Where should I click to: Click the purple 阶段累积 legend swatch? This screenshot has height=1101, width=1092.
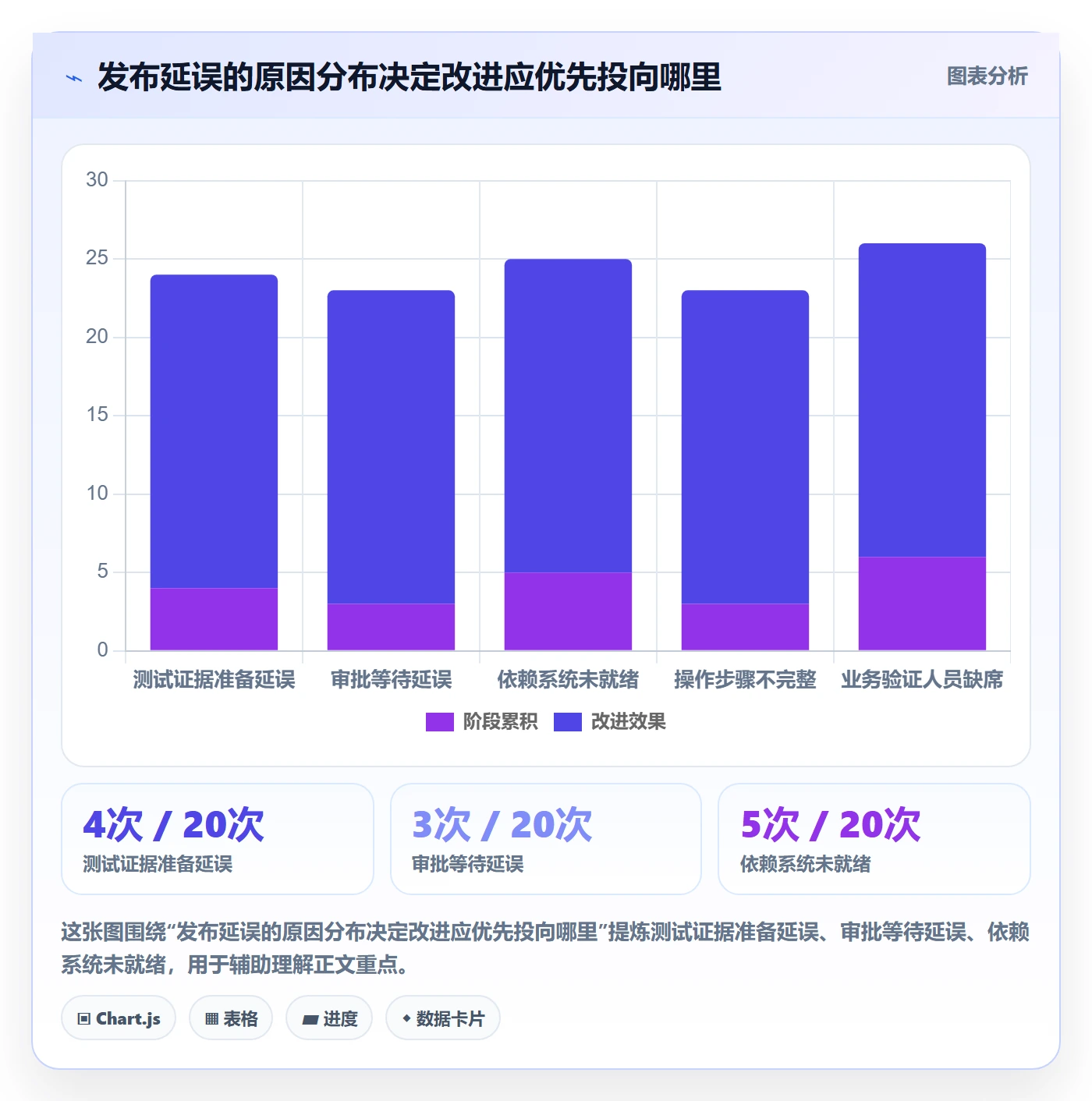[439, 722]
